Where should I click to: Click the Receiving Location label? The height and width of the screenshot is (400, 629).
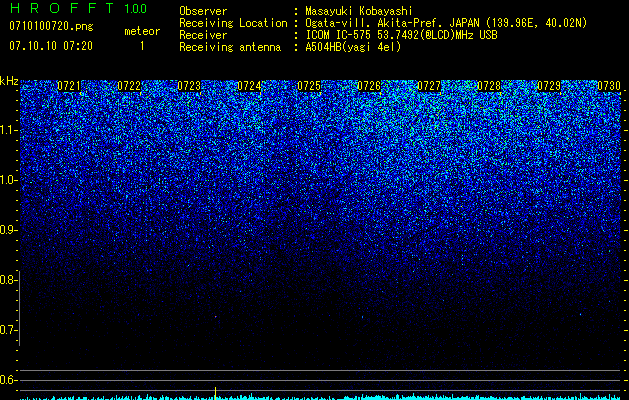[233, 23]
